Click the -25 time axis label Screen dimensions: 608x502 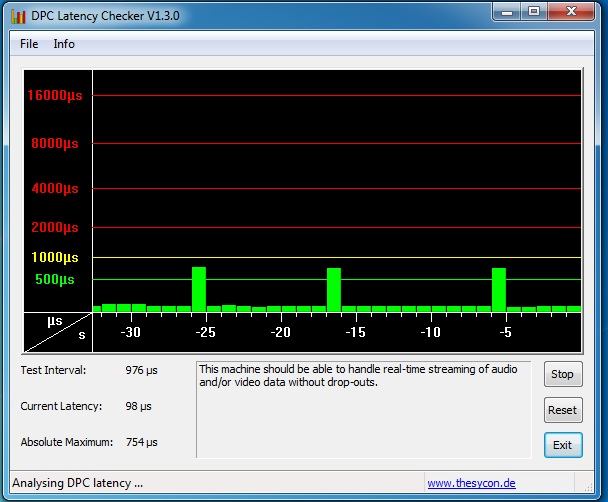205,332
